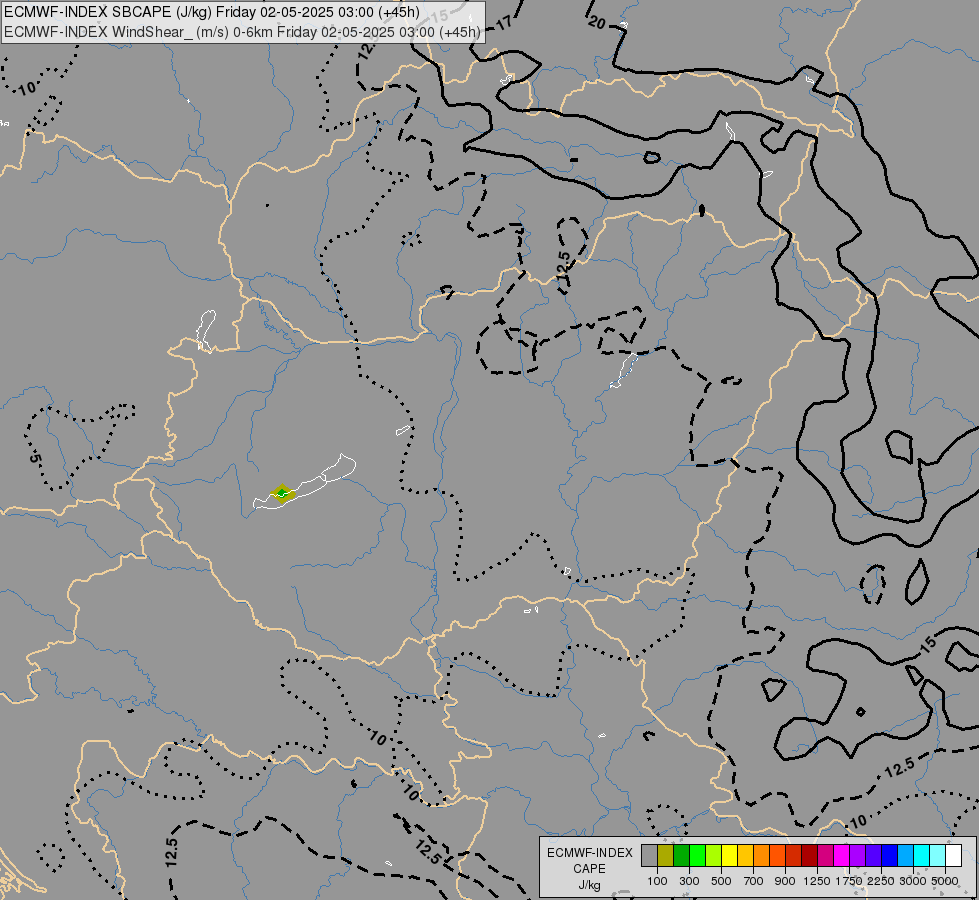Click the 17 wind shear contour label
Viewport: 979px width, 900px height.
[503, 24]
